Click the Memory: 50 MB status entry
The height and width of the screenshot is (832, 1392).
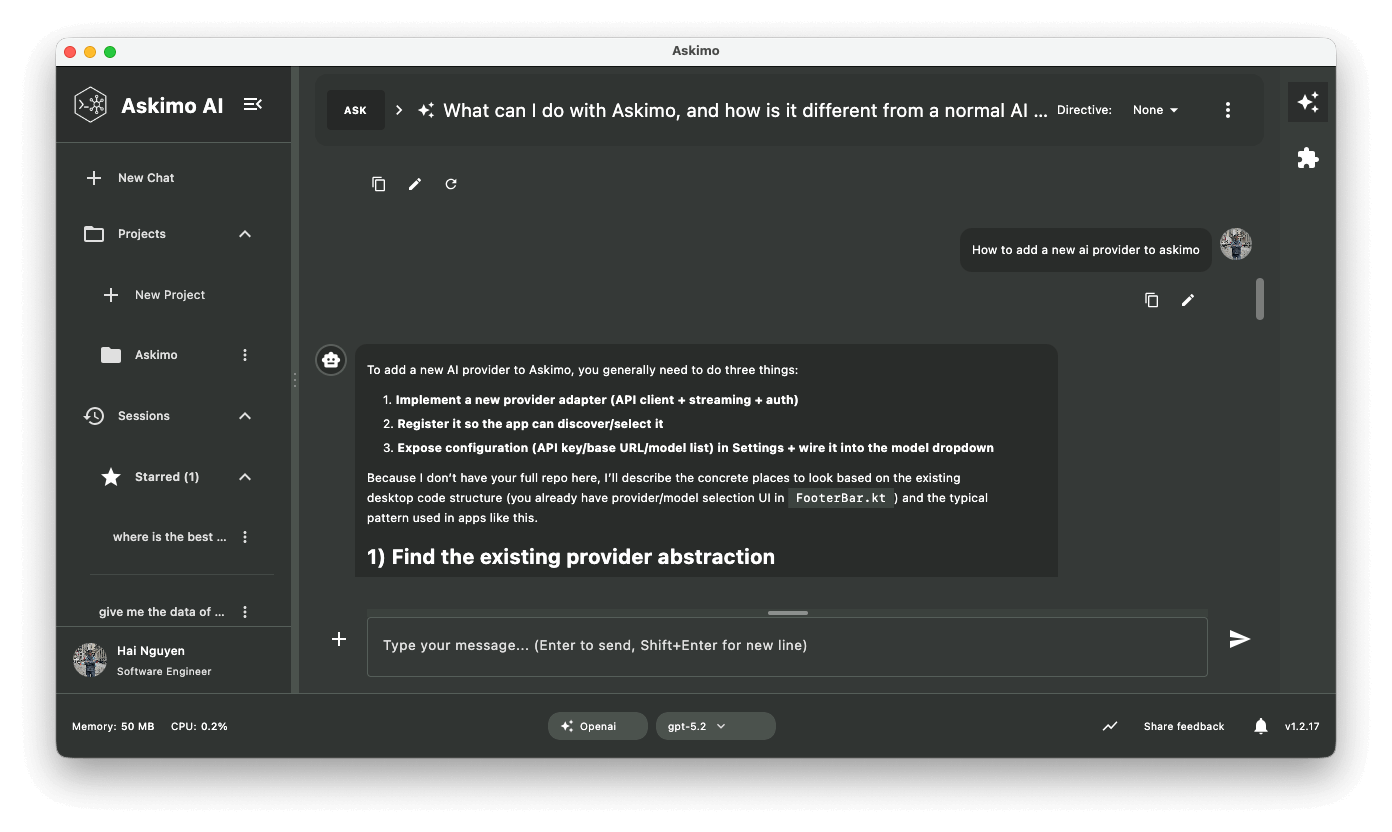(113, 726)
